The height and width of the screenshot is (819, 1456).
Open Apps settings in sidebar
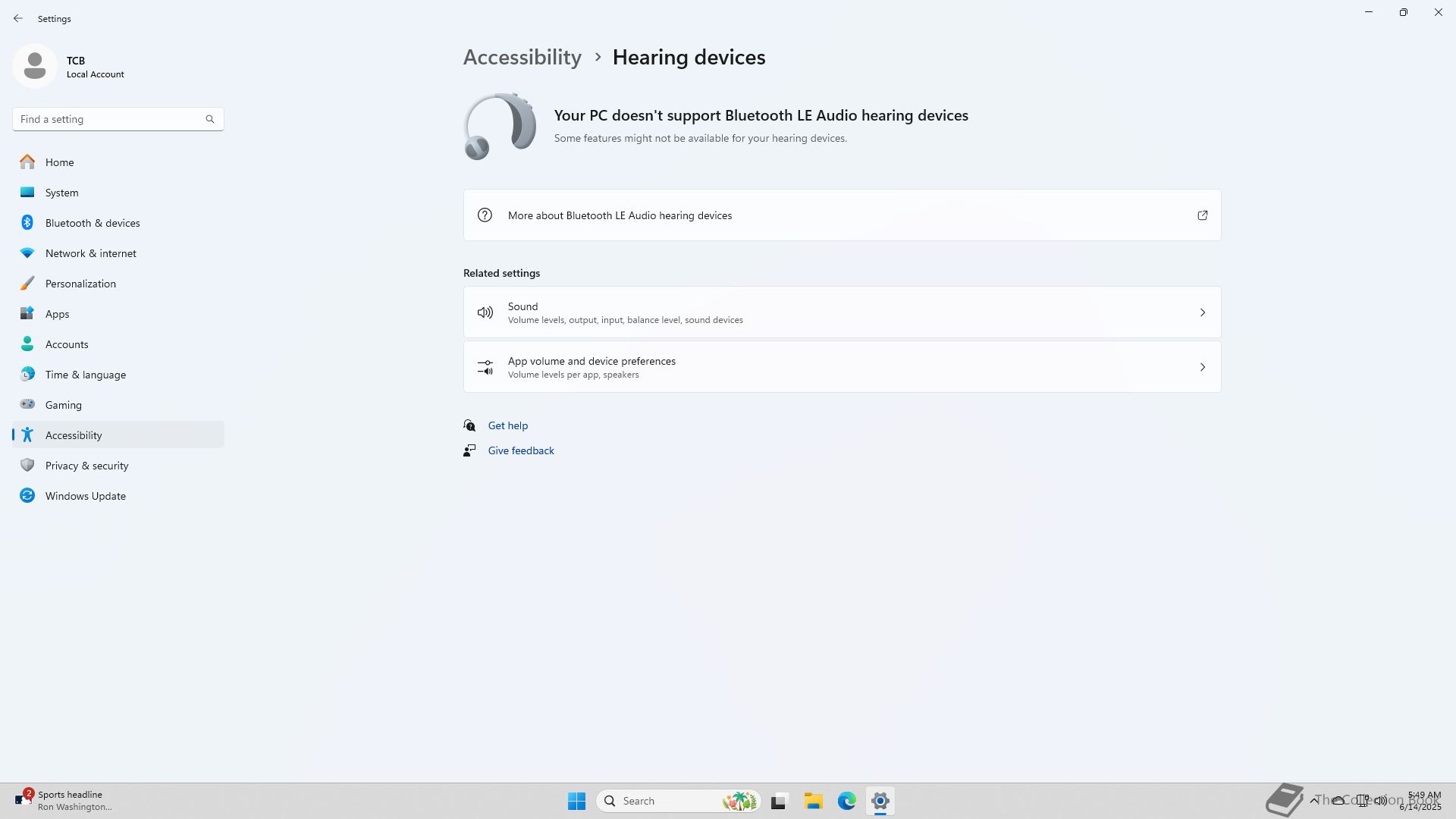click(x=57, y=314)
